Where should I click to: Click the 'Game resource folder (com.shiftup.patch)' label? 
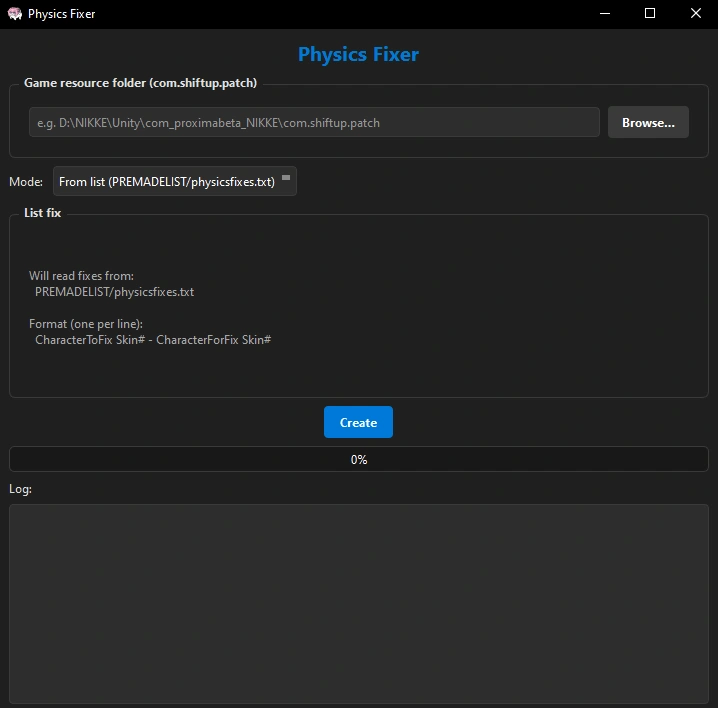pyautogui.click(x=141, y=83)
